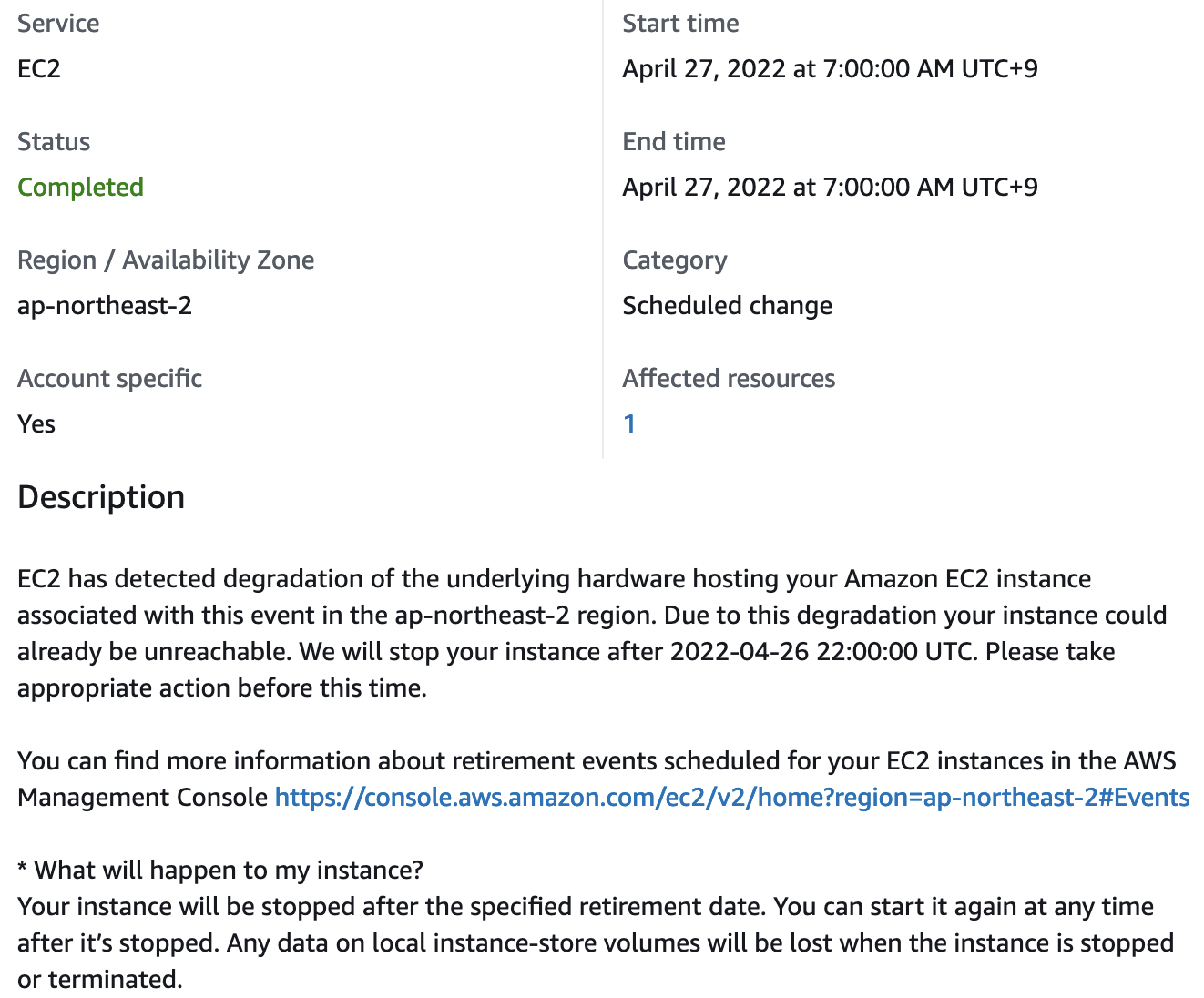Select the ap-northeast-2 region value

point(105,306)
